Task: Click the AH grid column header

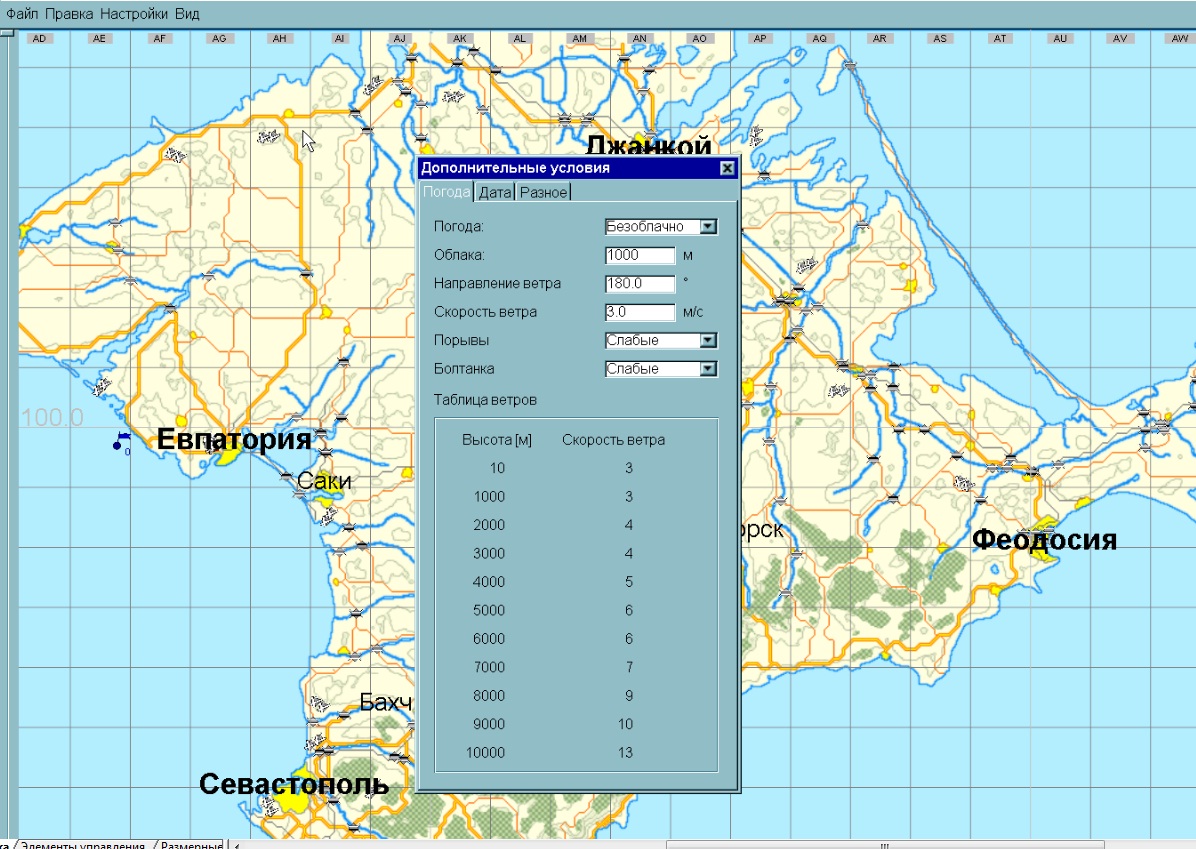Action: [x=279, y=38]
